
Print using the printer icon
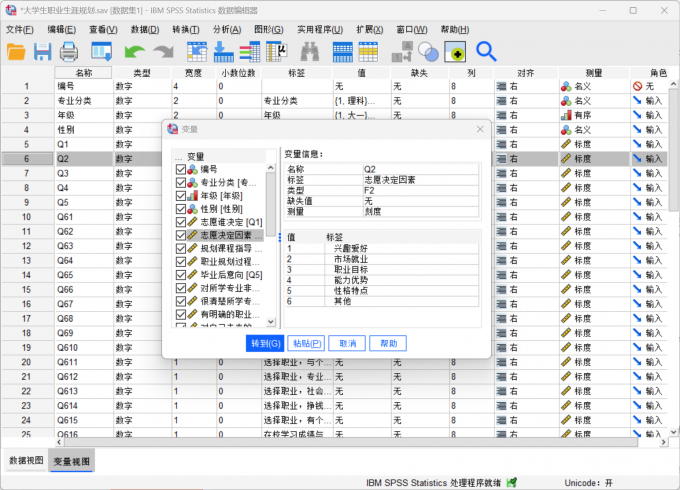(69, 52)
